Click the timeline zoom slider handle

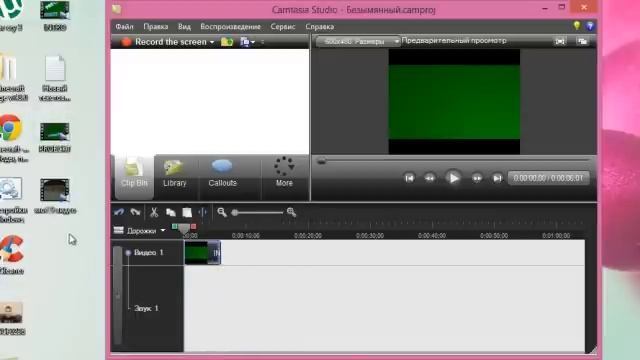tap(235, 212)
